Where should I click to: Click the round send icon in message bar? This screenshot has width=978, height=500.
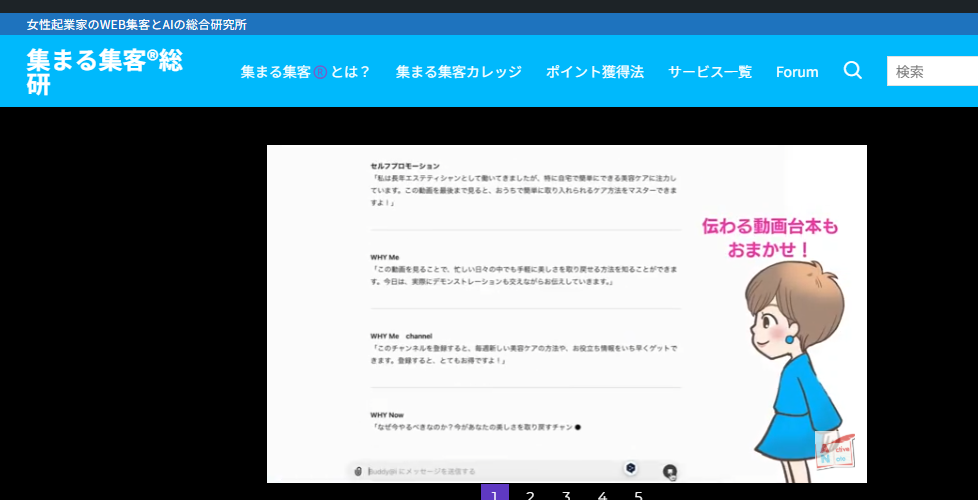coord(670,471)
